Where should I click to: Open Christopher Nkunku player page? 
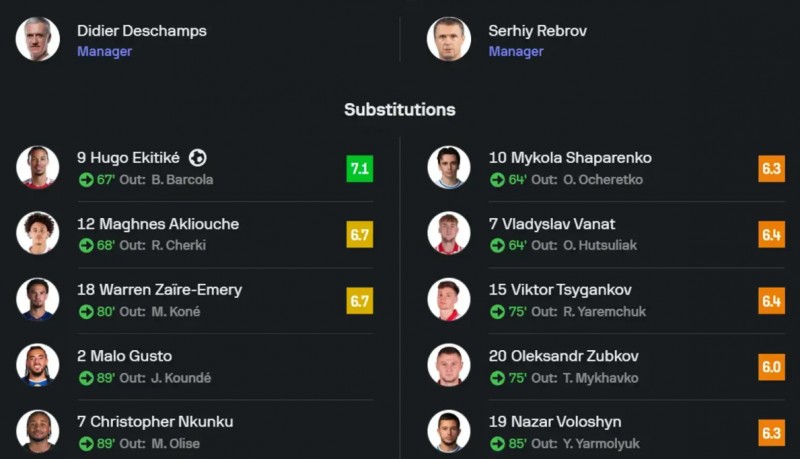(x=155, y=422)
